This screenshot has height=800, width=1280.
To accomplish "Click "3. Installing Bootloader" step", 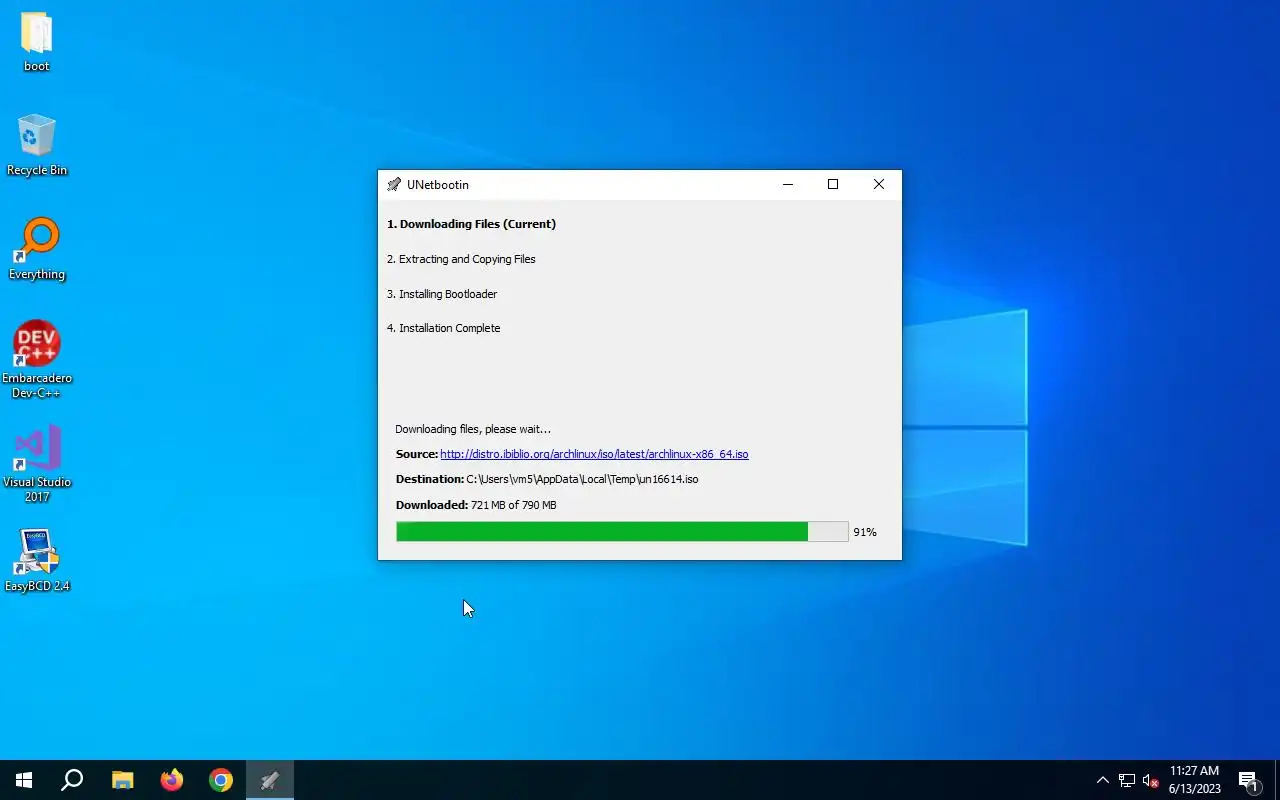I will tap(442, 294).
